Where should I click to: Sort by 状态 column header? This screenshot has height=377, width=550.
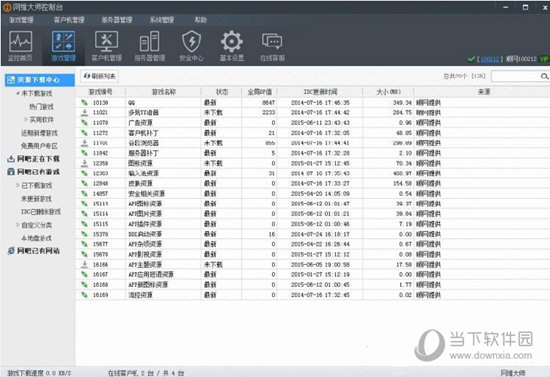(222, 92)
